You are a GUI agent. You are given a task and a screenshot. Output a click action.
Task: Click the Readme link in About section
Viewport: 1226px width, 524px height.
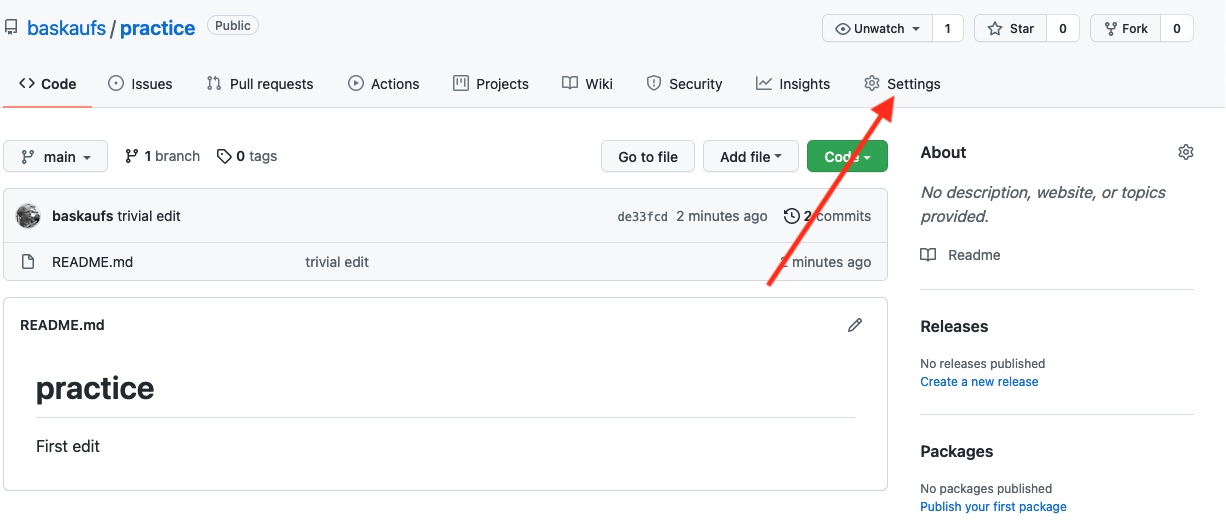click(x=974, y=255)
